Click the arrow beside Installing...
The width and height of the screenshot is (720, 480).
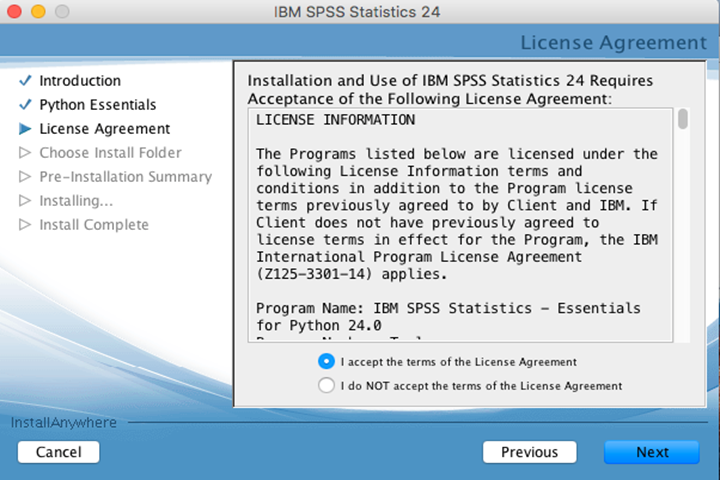(25, 201)
